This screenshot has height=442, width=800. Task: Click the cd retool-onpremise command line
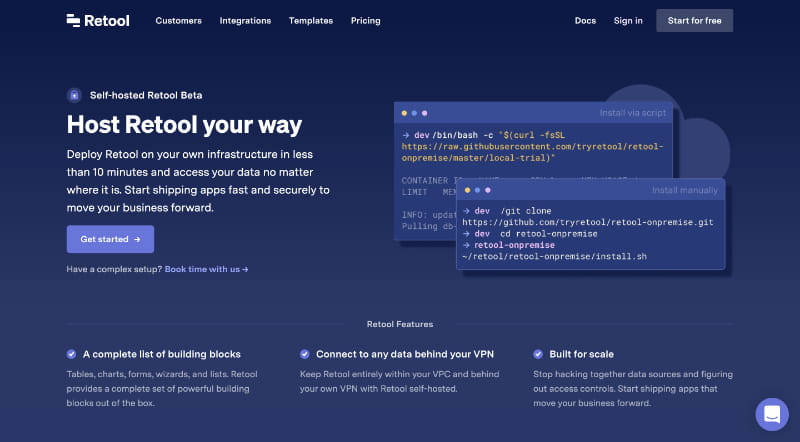[x=530, y=234]
